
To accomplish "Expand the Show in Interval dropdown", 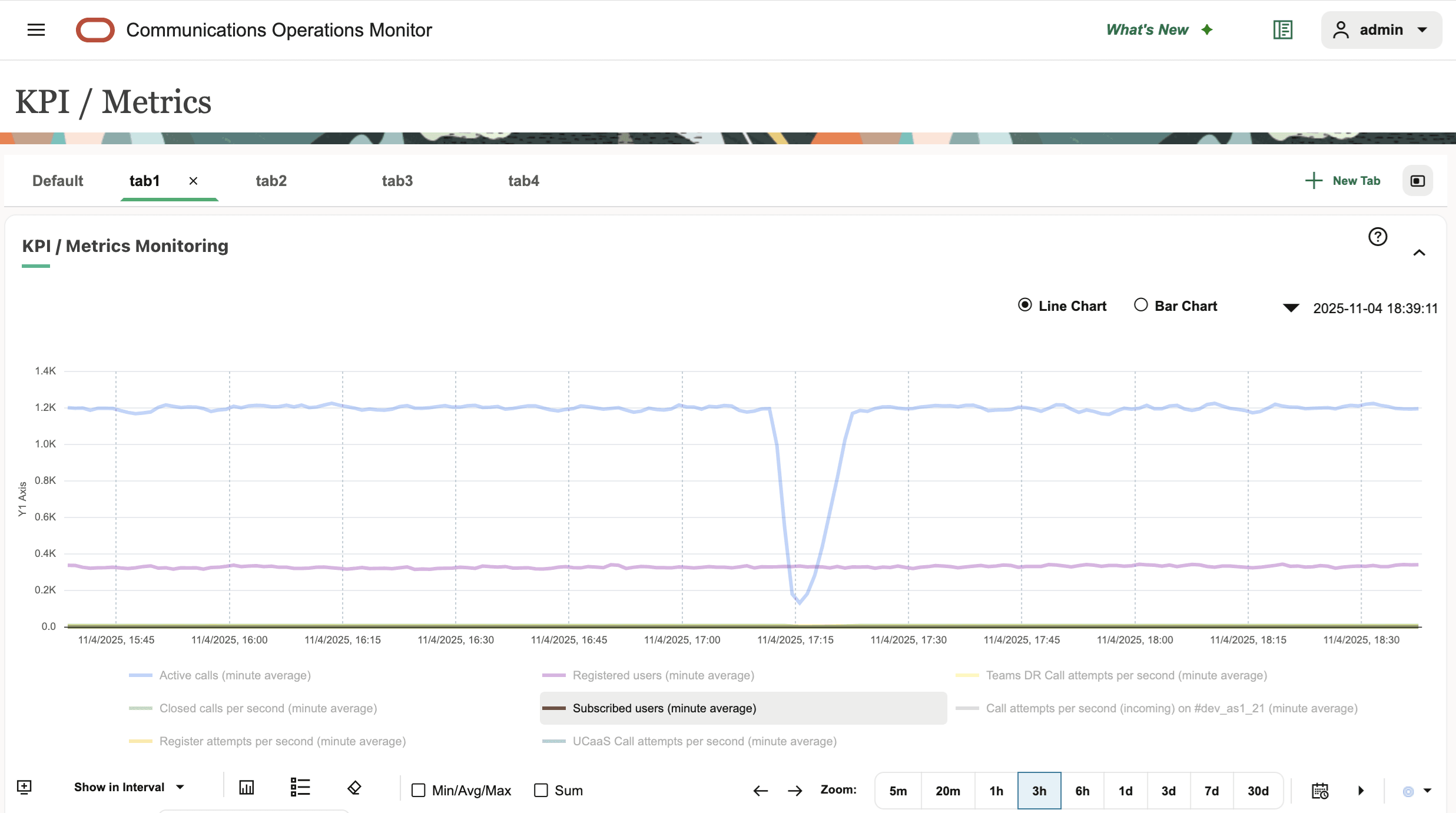I will (x=129, y=787).
